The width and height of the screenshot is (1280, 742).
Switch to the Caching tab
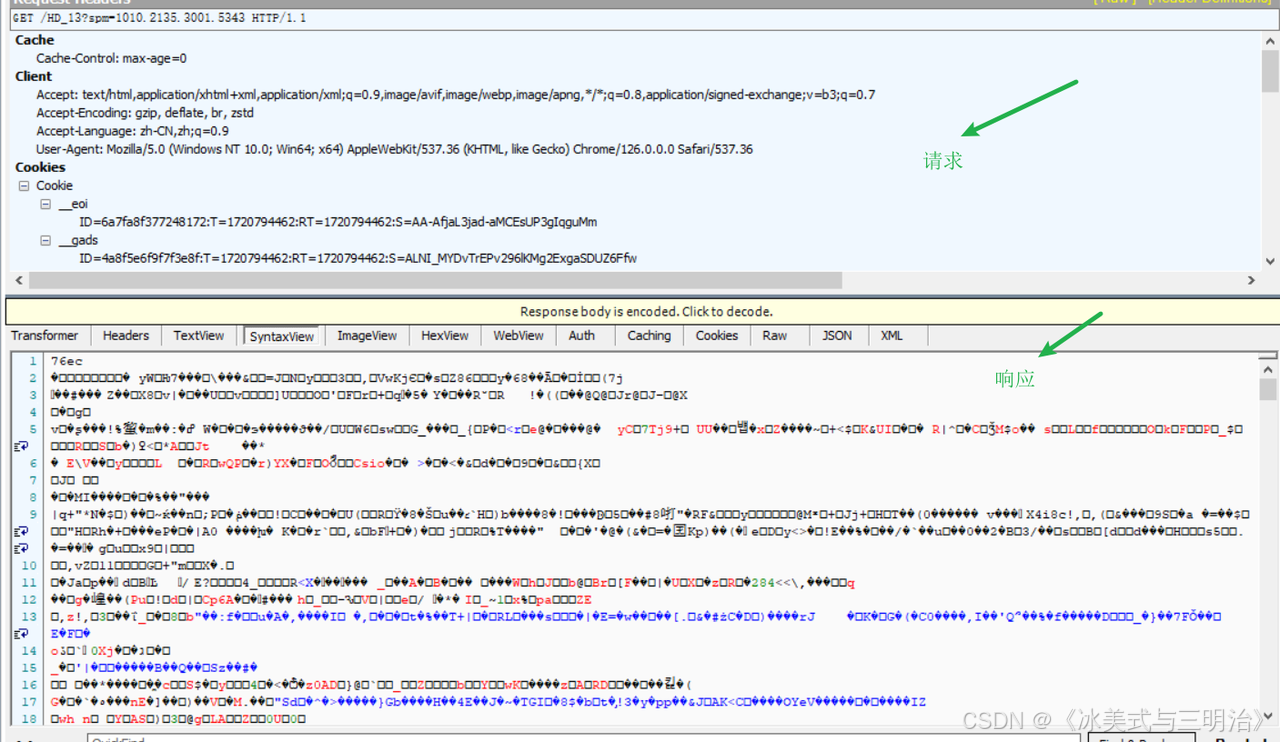tap(649, 336)
